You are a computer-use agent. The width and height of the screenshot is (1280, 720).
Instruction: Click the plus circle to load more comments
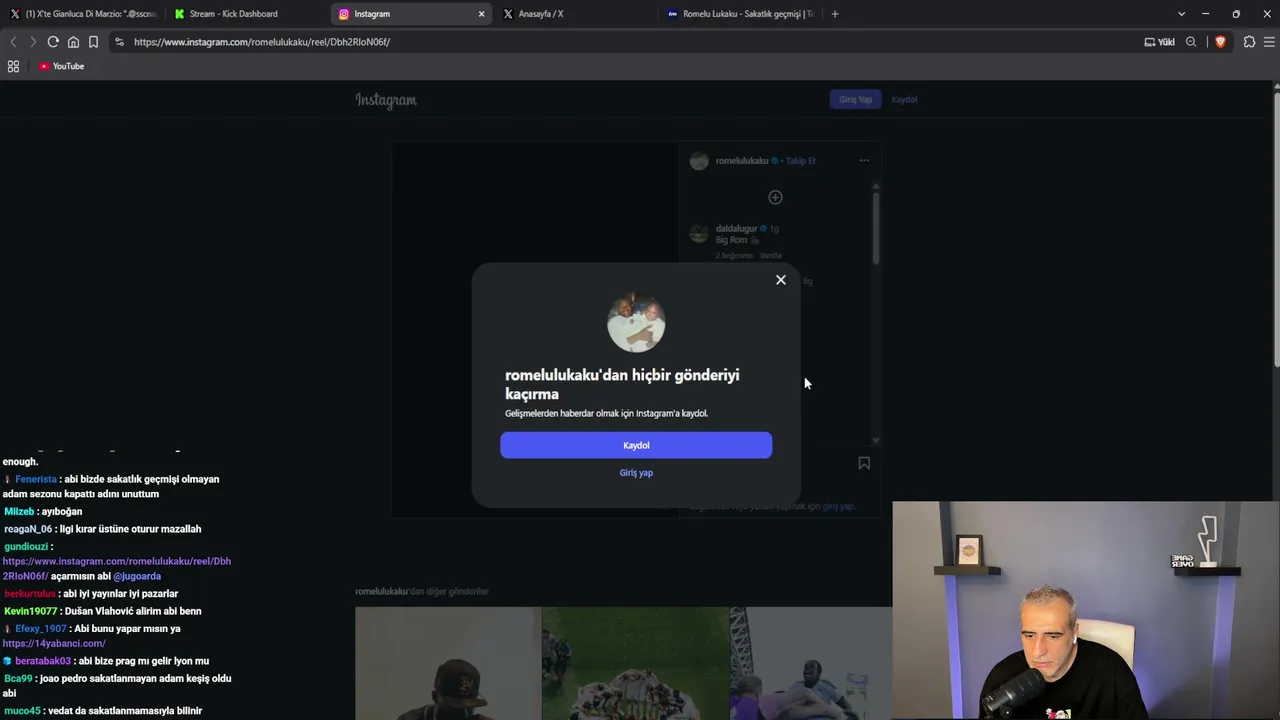tap(775, 197)
